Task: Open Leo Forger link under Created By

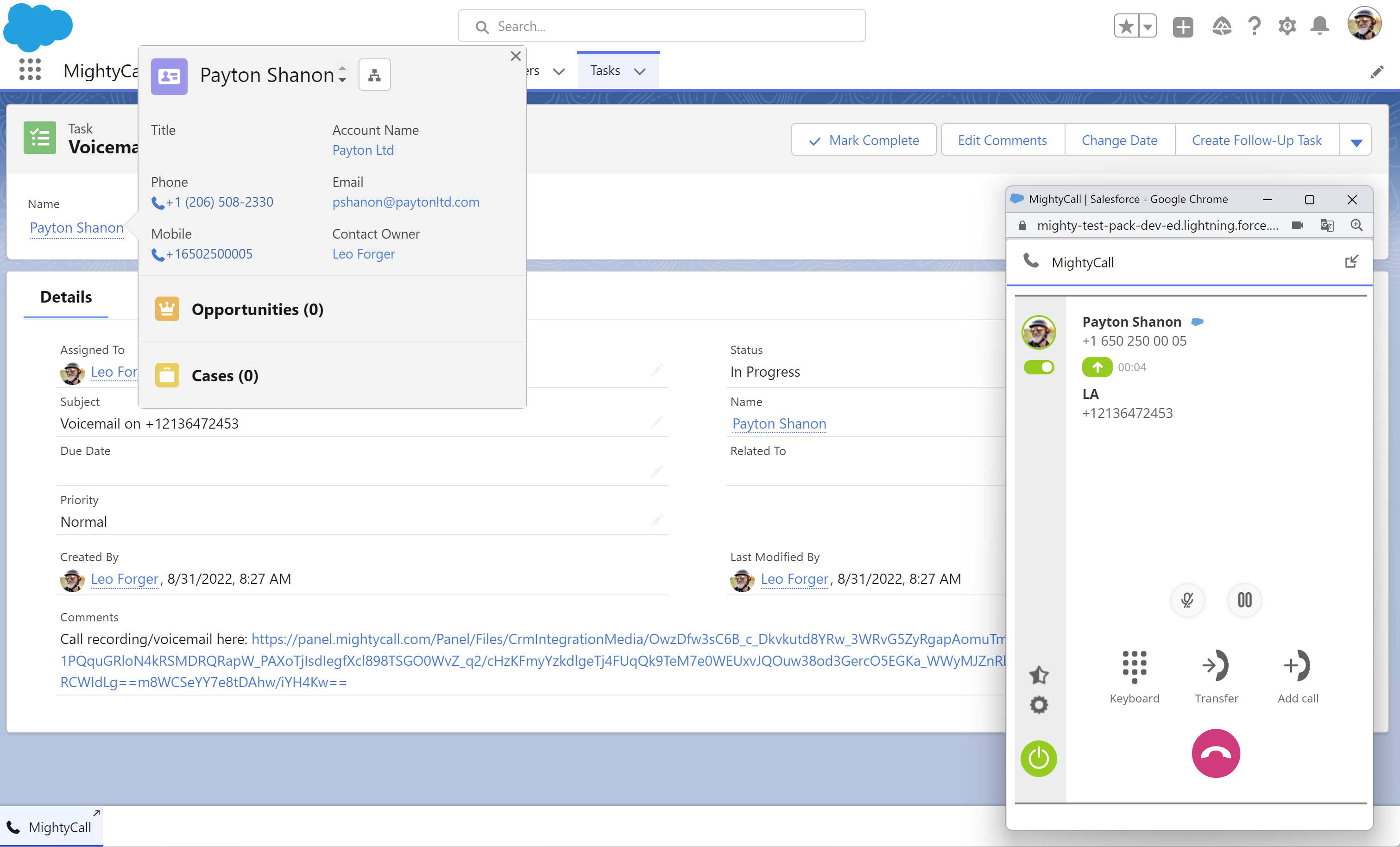Action: point(125,579)
